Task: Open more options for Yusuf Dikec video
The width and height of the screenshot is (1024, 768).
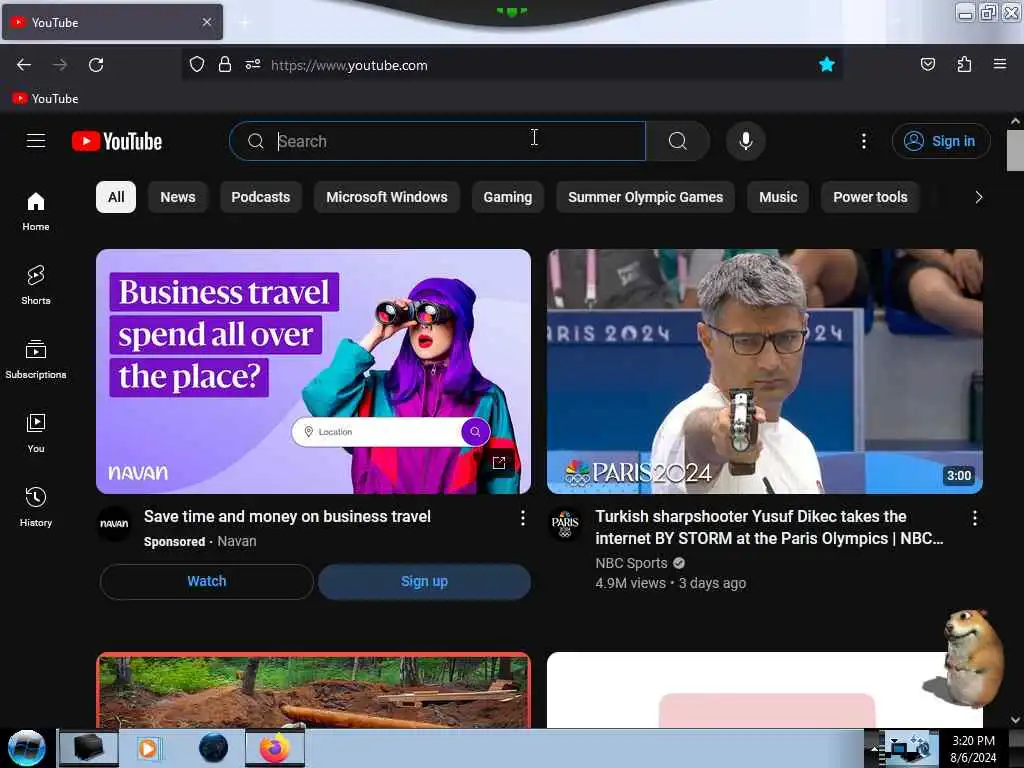Action: coord(974,518)
